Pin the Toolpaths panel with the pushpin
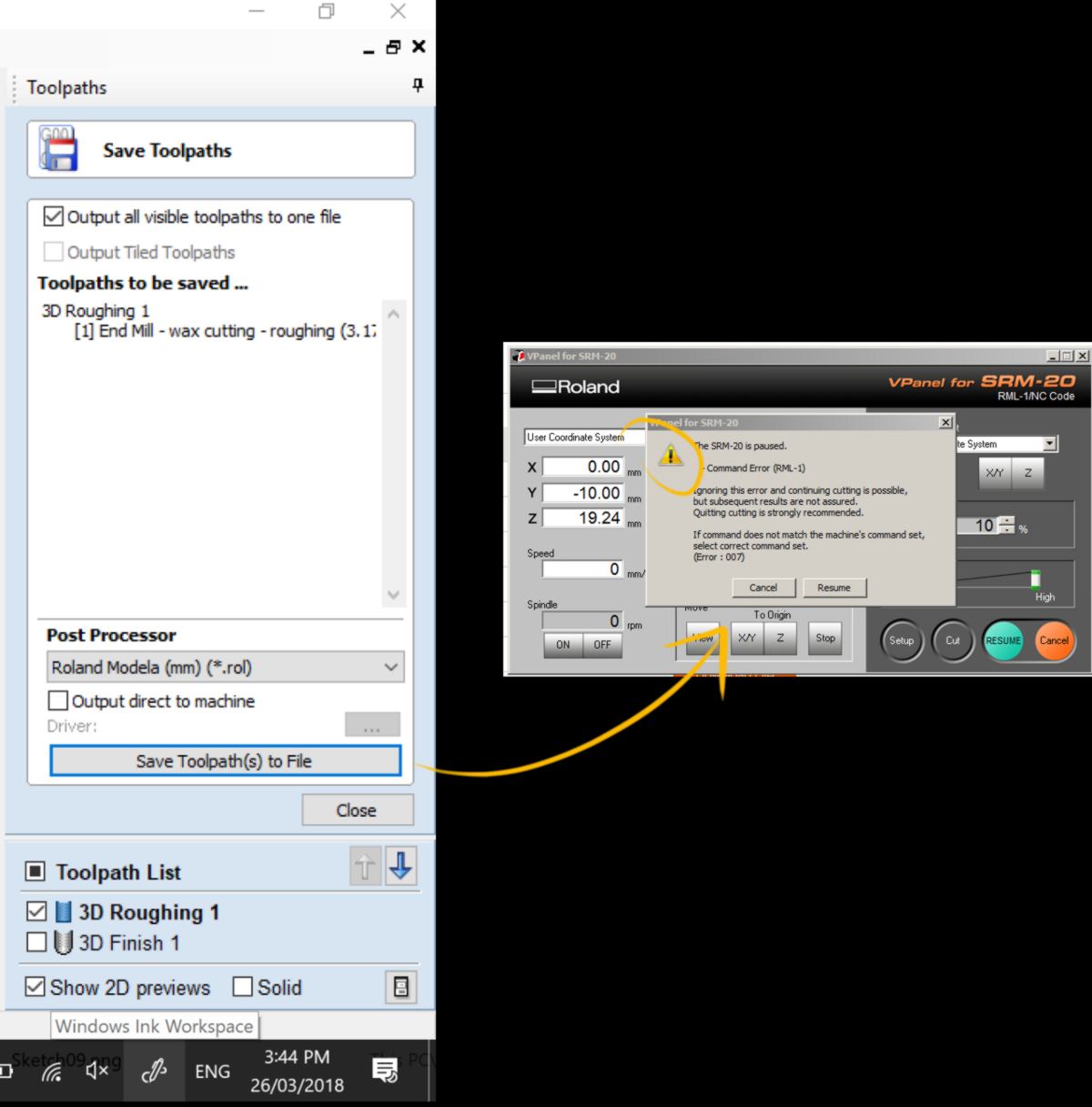The image size is (1092, 1107). pyautogui.click(x=418, y=86)
